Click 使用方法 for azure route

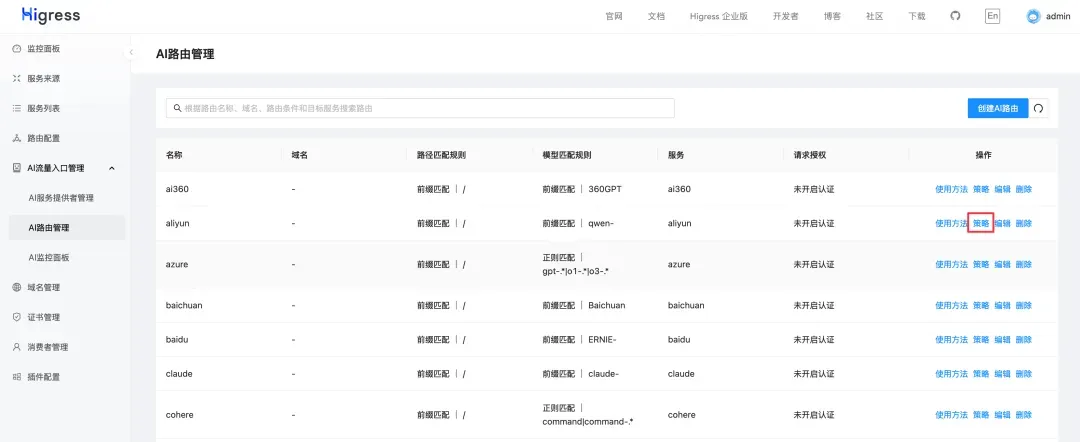coord(951,264)
